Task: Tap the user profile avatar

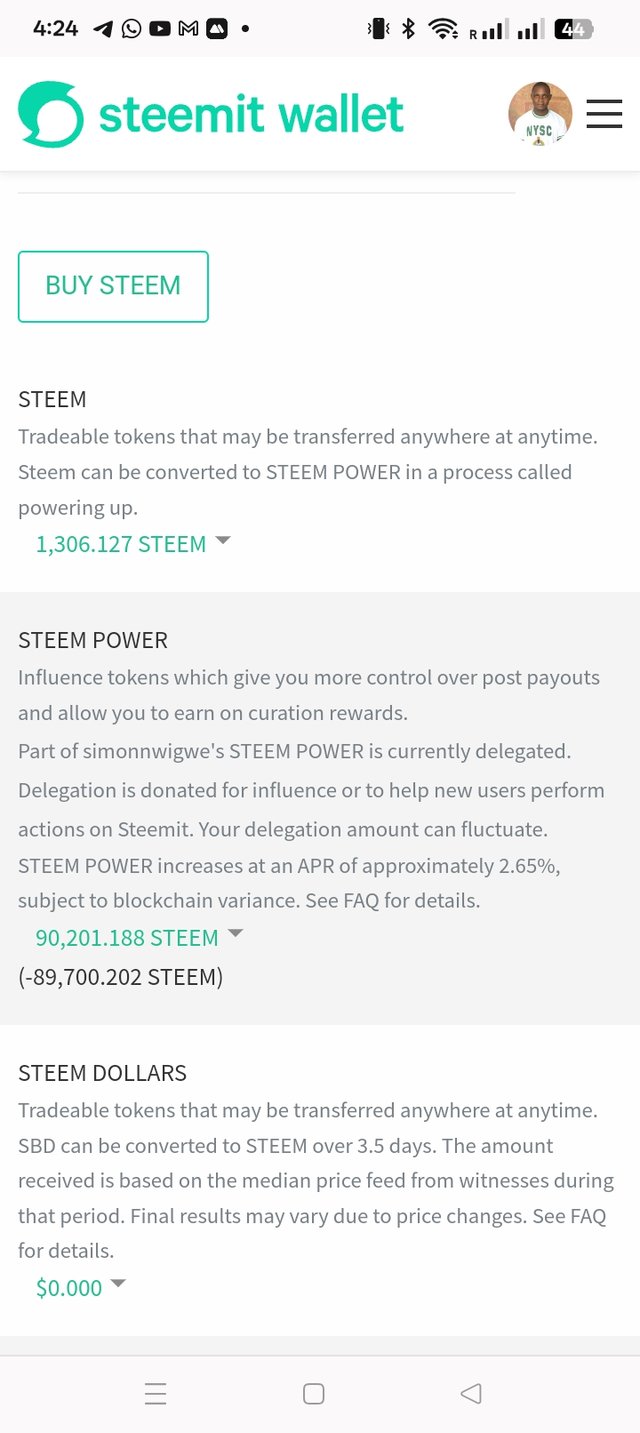Action: pos(540,114)
